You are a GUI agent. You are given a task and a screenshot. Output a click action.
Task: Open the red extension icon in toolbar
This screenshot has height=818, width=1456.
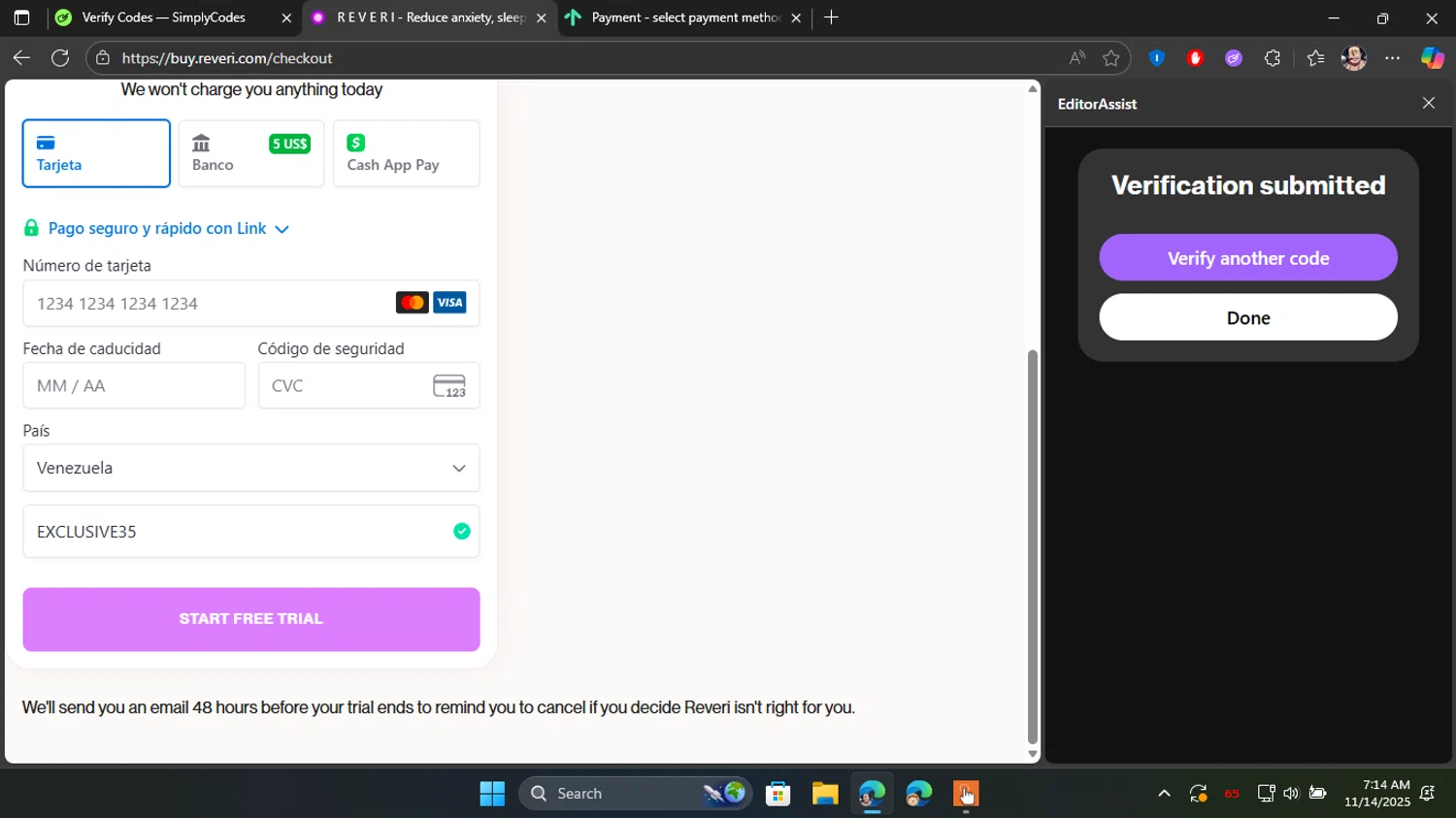[1195, 58]
